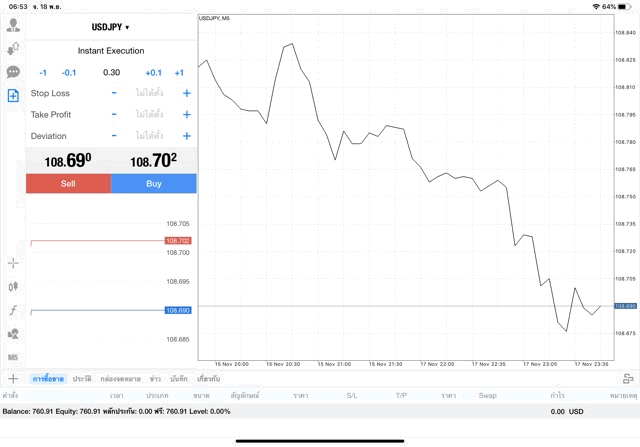Switch to the ข่าว news tab
Viewport: 640px width, 447px height.
click(156, 379)
